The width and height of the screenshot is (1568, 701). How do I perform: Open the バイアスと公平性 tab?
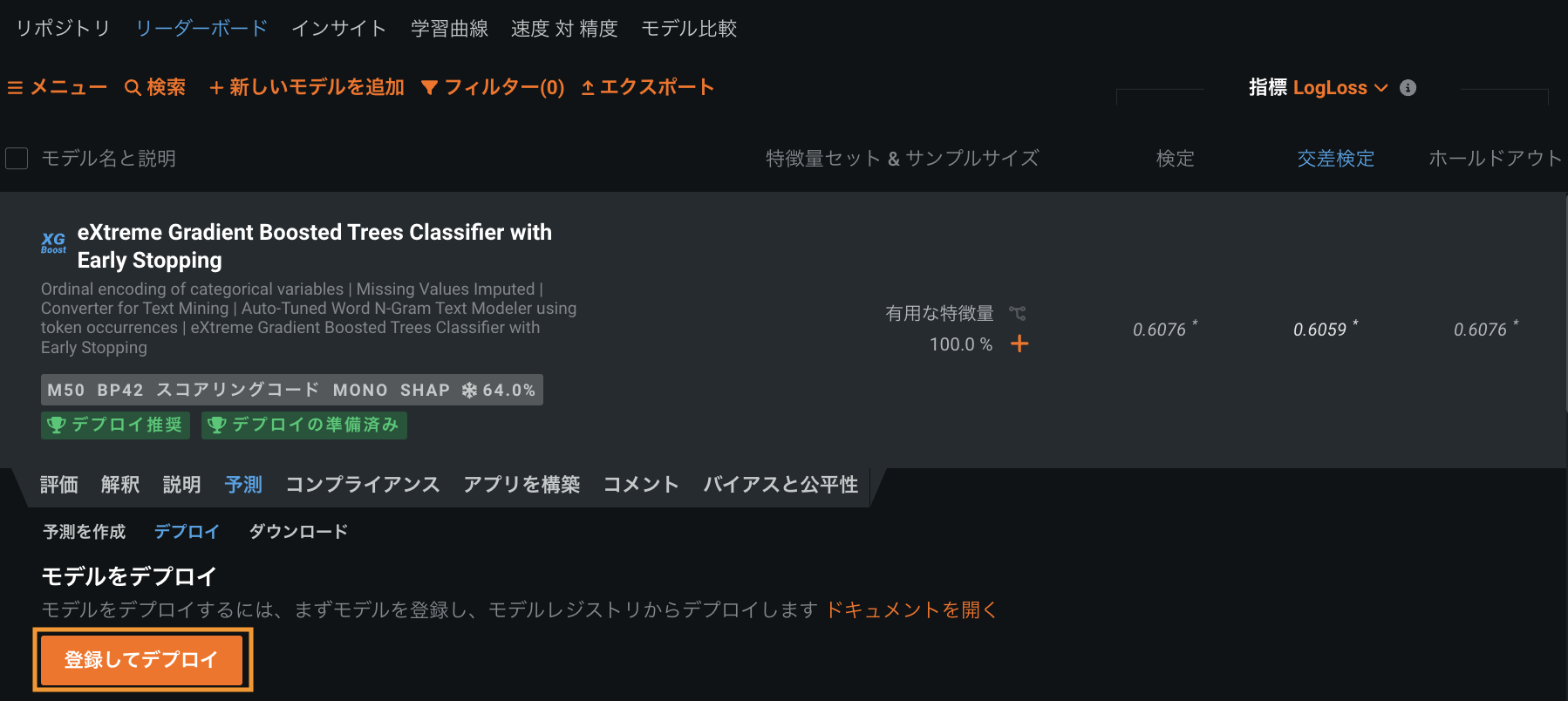tap(781, 485)
